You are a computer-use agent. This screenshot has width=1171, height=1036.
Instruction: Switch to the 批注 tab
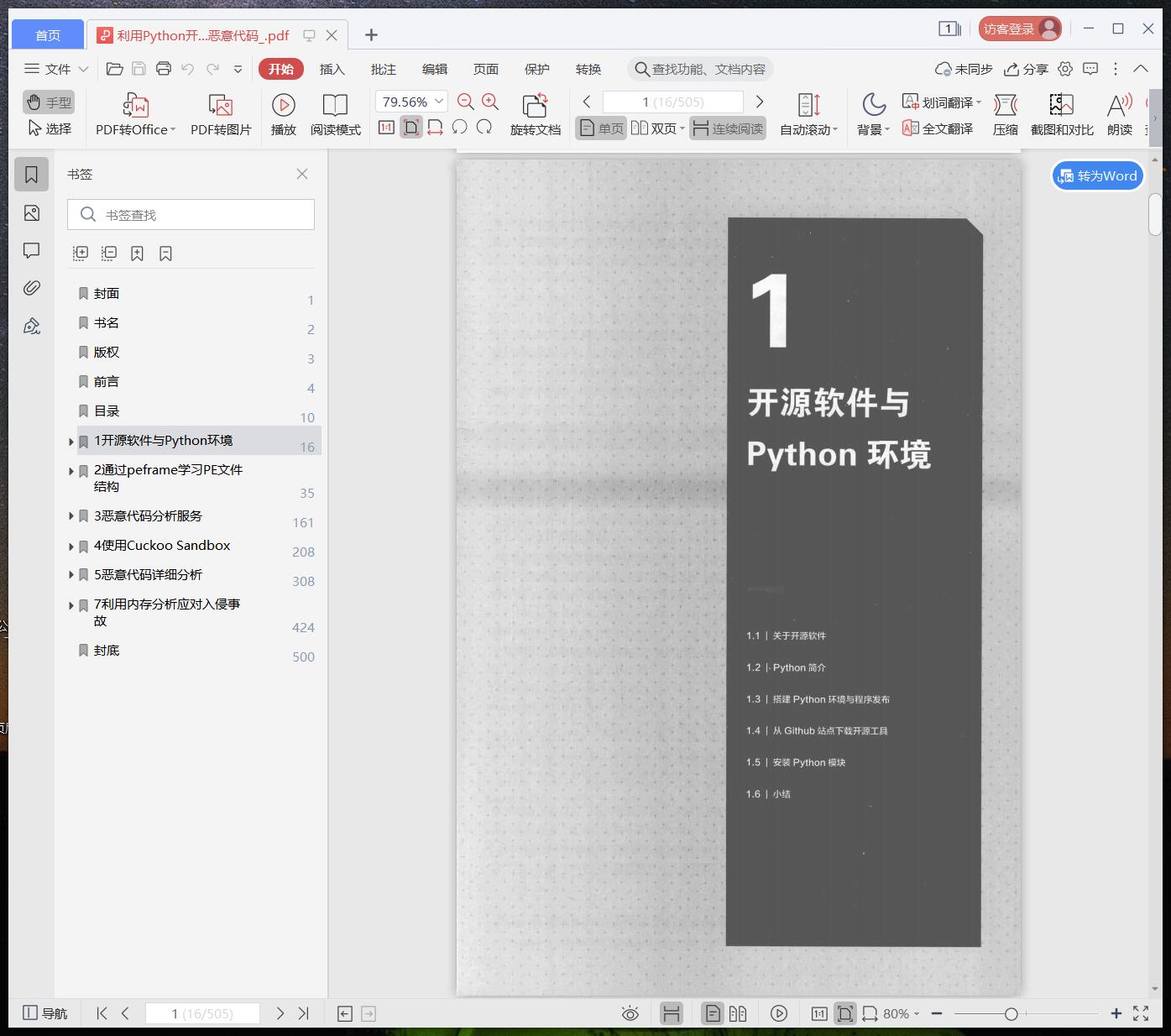pyautogui.click(x=384, y=69)
